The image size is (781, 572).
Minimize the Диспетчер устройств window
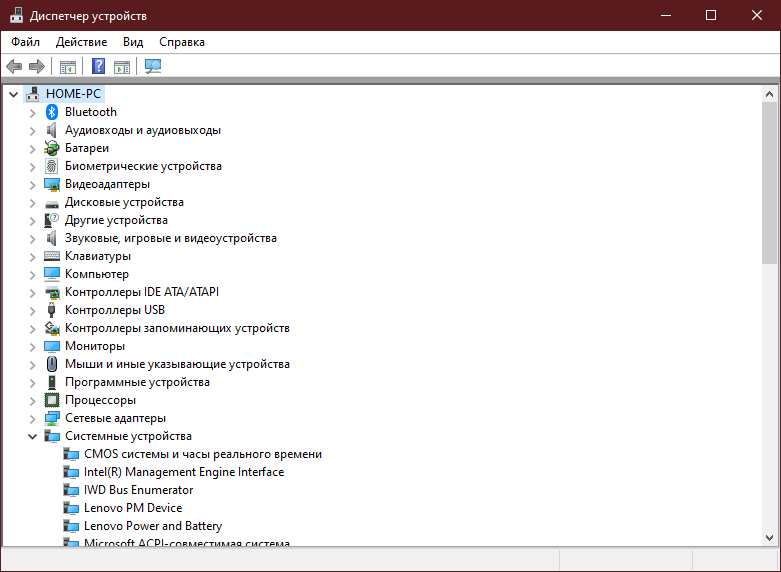pos(665,15)
